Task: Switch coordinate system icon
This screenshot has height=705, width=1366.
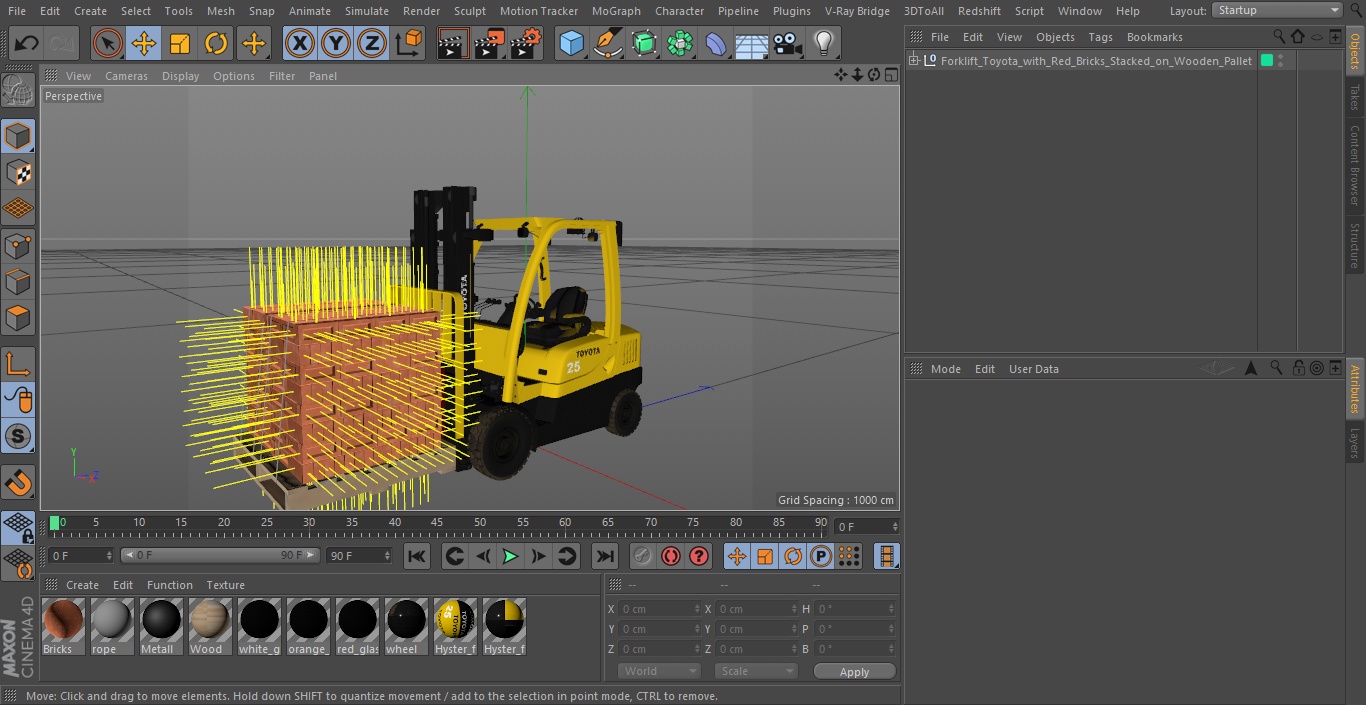Action: pyautogui.click(x=409, y=44)
